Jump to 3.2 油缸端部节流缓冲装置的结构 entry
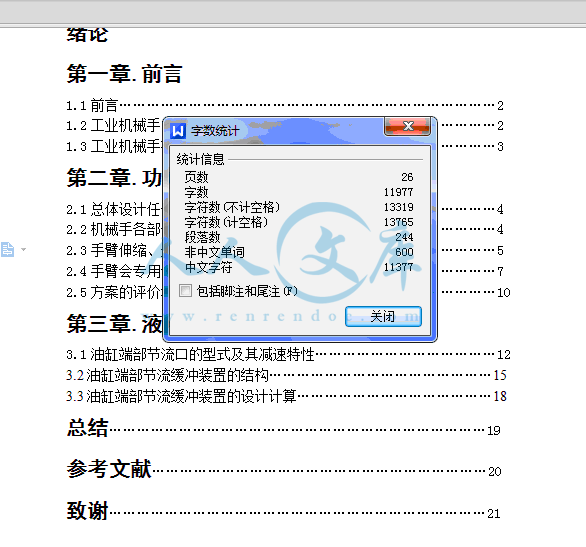The width and height of the screenshot is (586, 547). [x=286, y=375]
